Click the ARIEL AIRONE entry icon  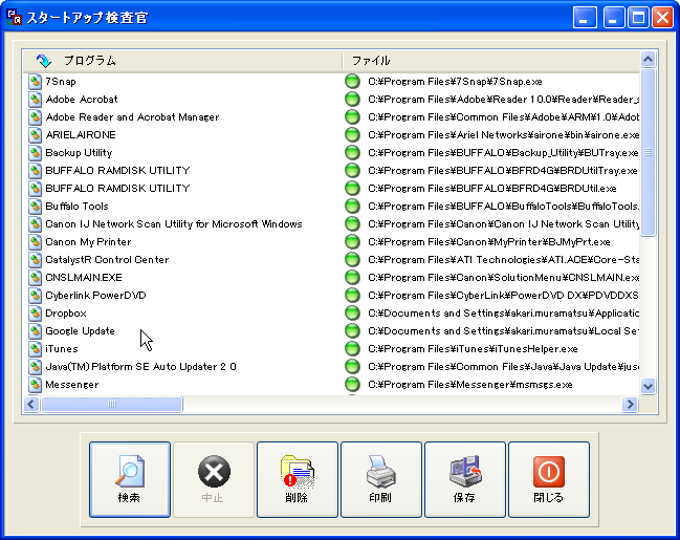pyautogui.click(x=35, y=135)
